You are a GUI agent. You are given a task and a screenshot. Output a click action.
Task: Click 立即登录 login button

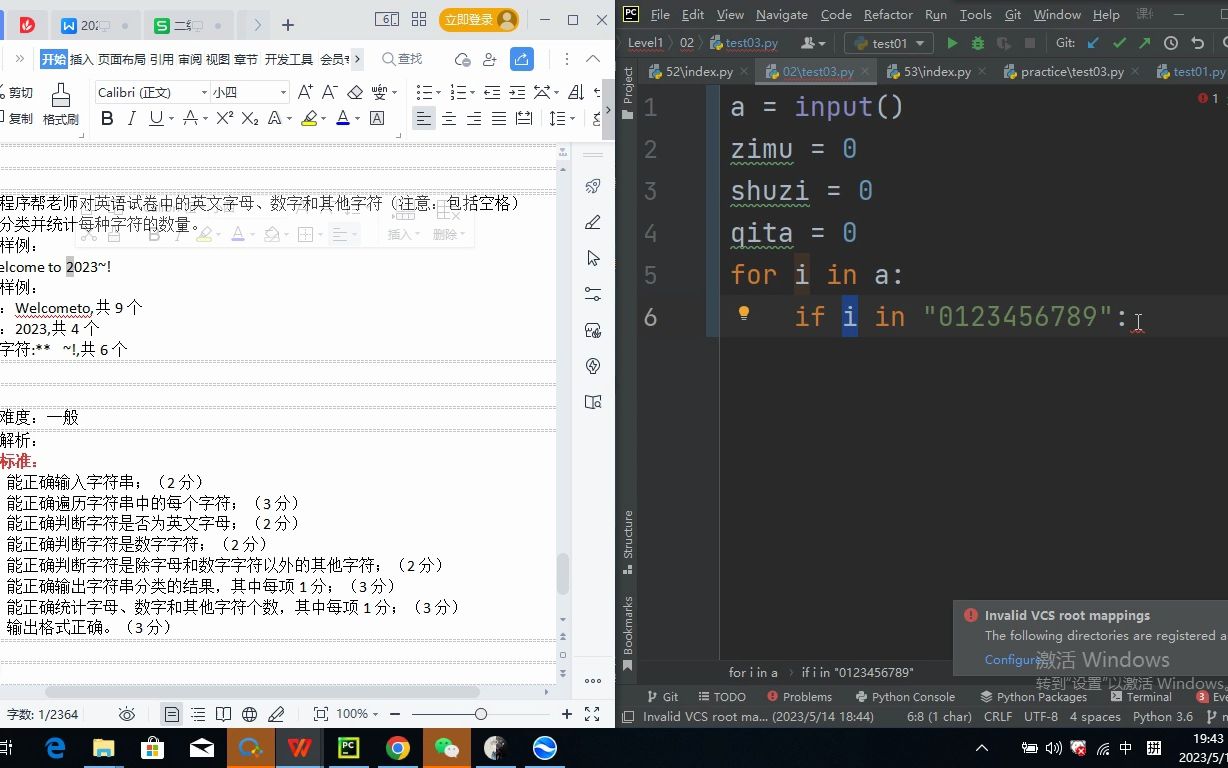click(480, 19)
